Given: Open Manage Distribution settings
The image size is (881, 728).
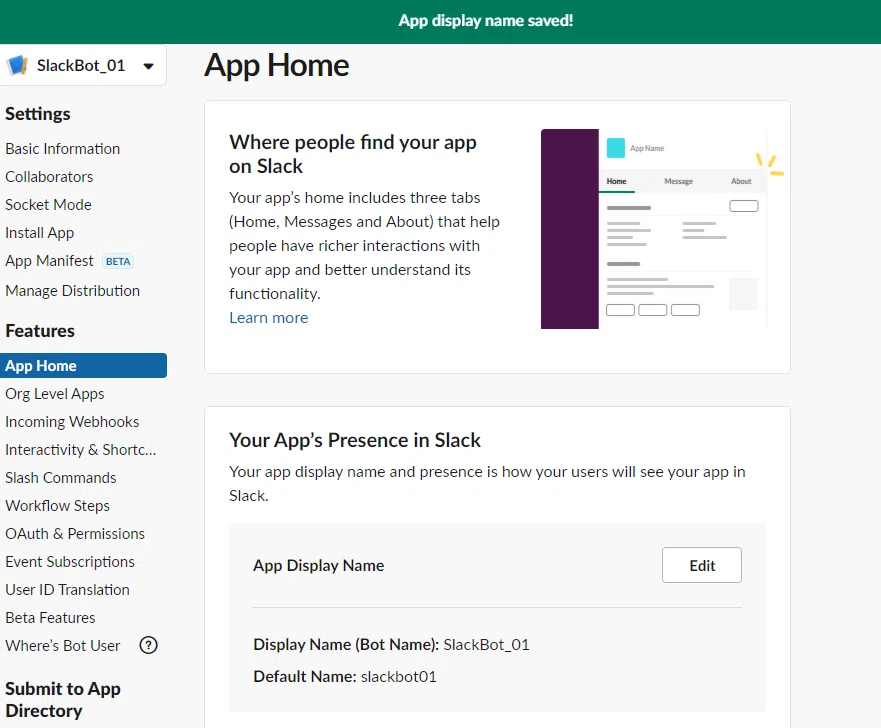Looking at the screenshot, I should 72,291.
